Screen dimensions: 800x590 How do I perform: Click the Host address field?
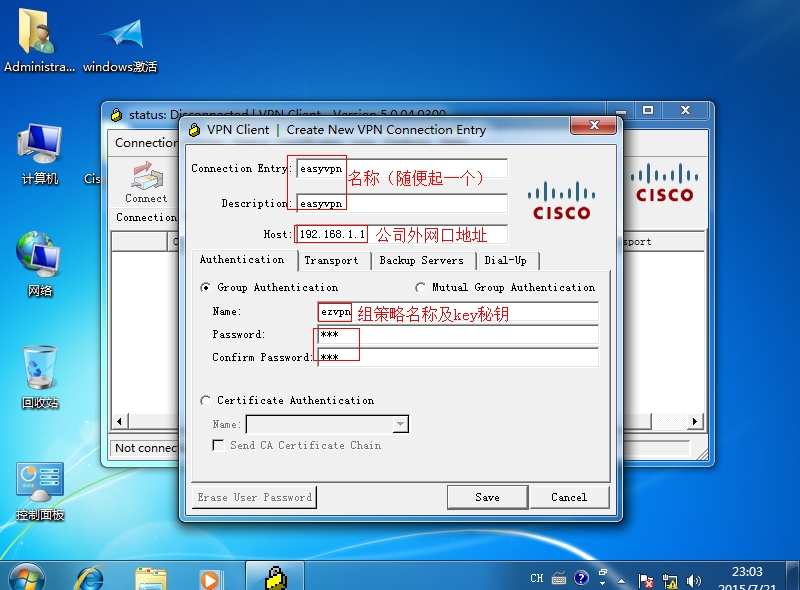[402, 234]
